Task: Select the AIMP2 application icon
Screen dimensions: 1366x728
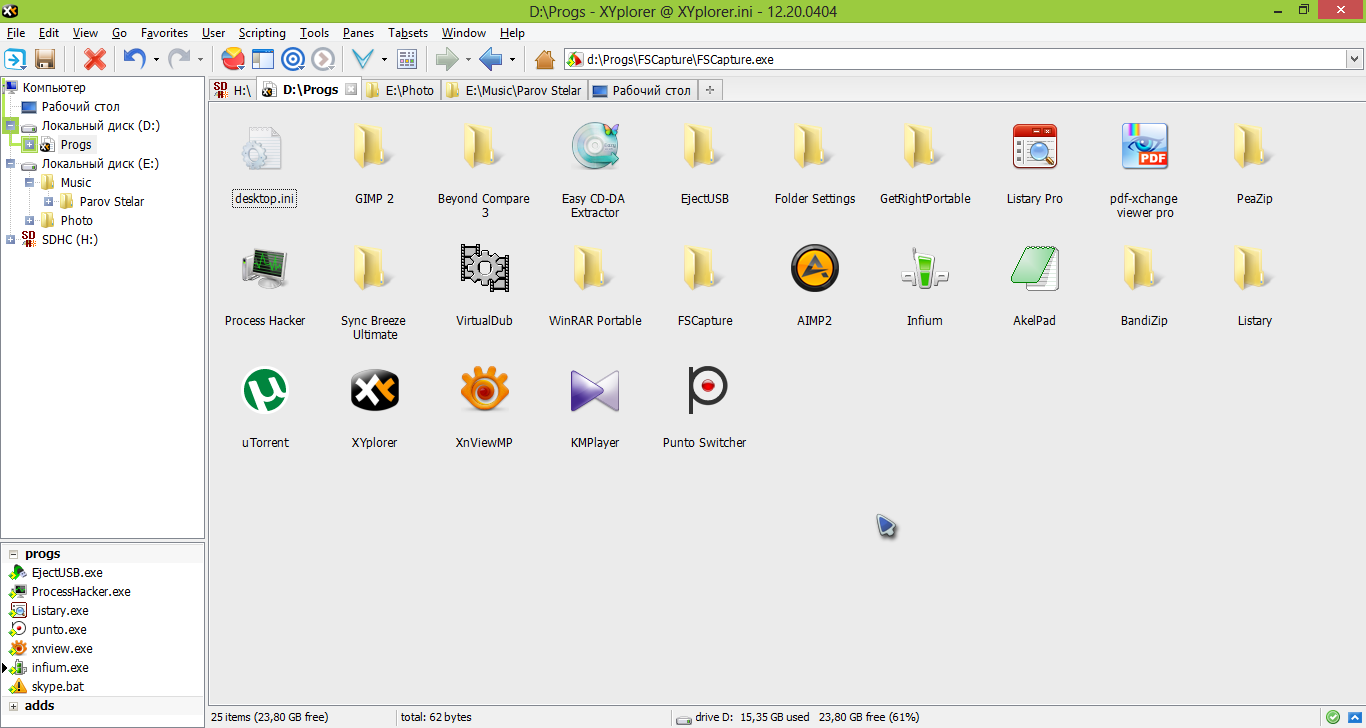Action: 815,268
